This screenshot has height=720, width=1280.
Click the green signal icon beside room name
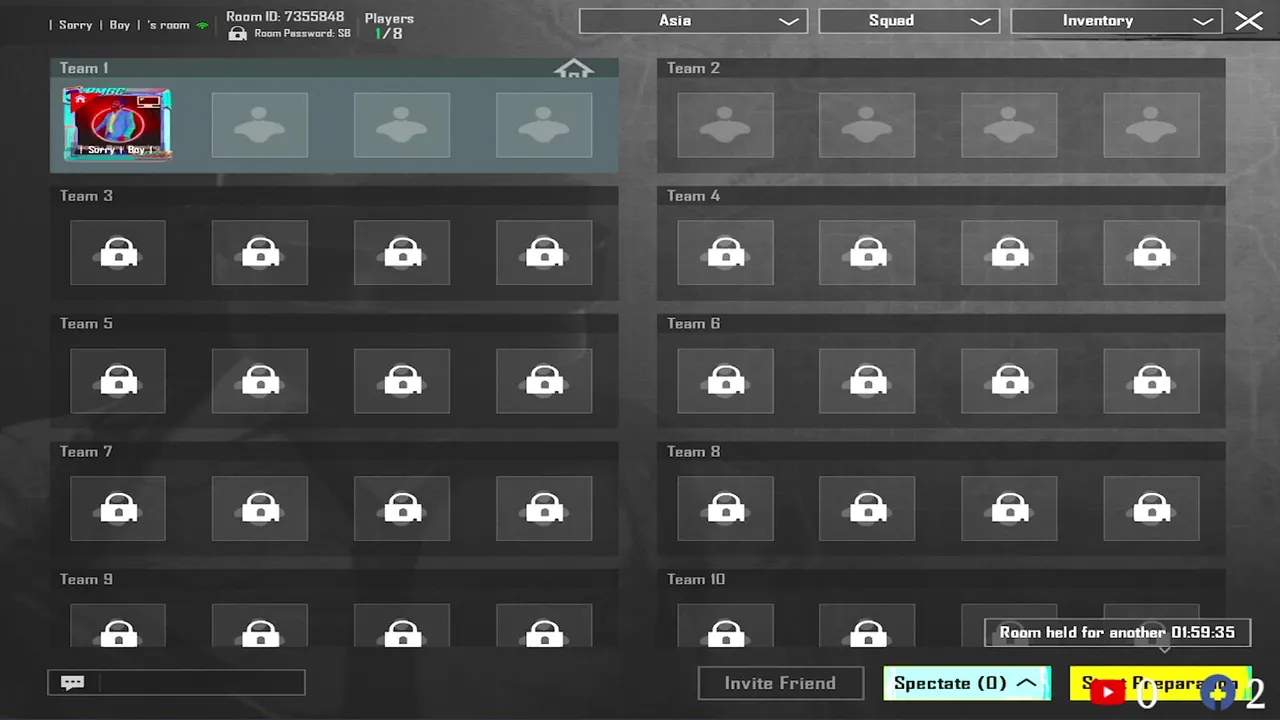click(202, 25)
